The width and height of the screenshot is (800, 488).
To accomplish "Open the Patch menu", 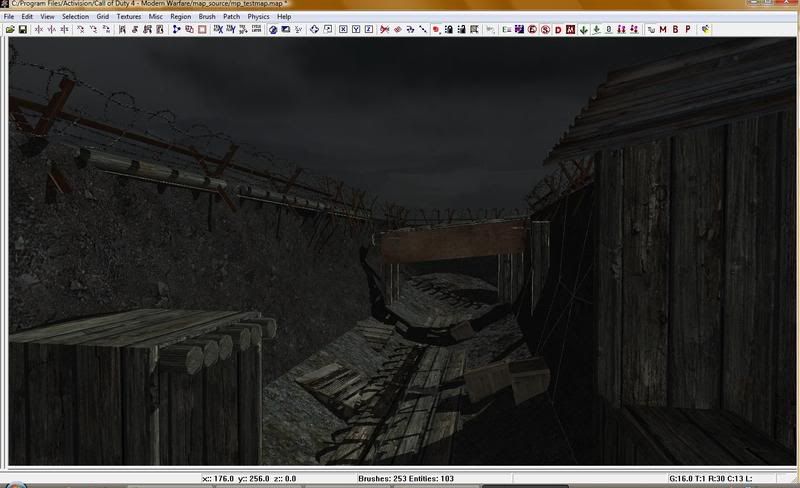I will [x=232, y=17].
